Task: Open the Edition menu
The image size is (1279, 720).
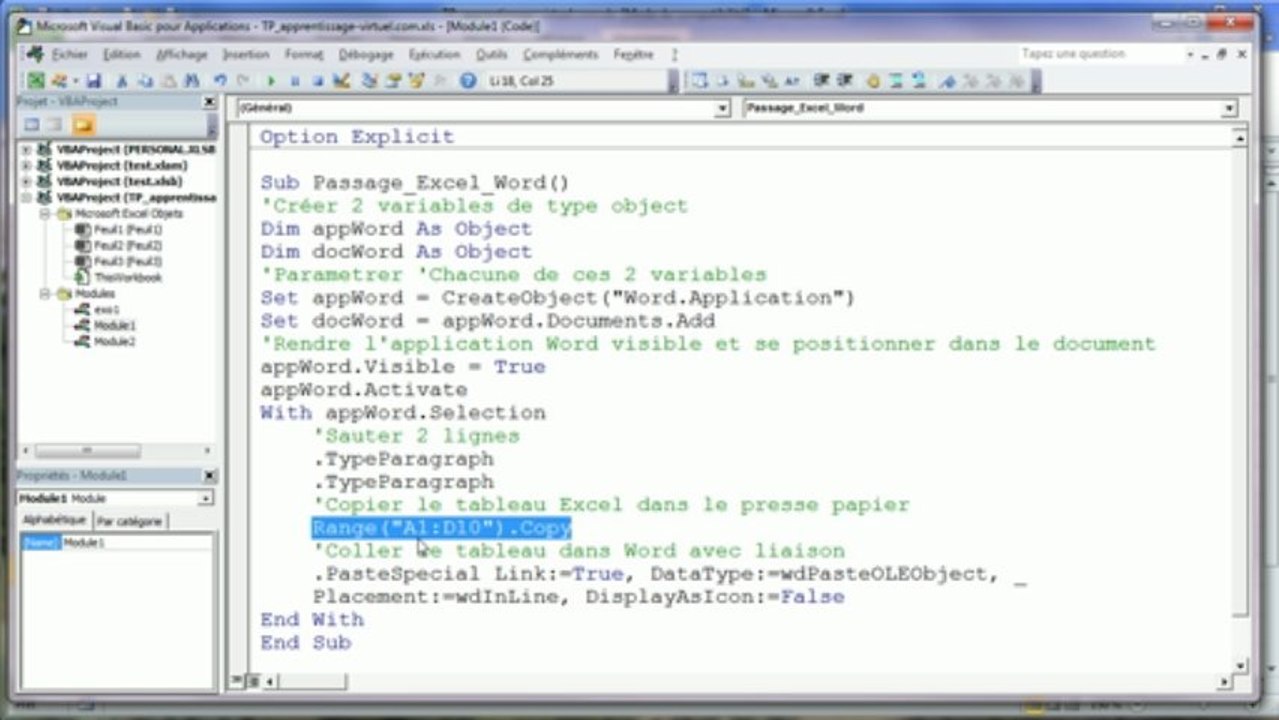Action: pyautogui.click(x=122, y=55)
